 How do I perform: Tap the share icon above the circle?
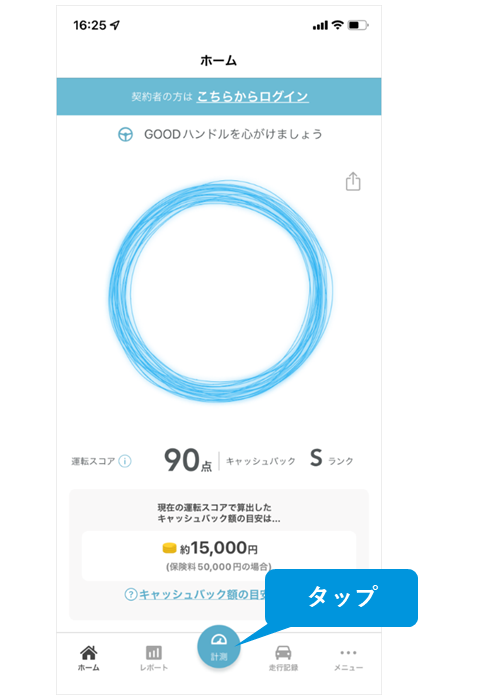tap(353, 182)
